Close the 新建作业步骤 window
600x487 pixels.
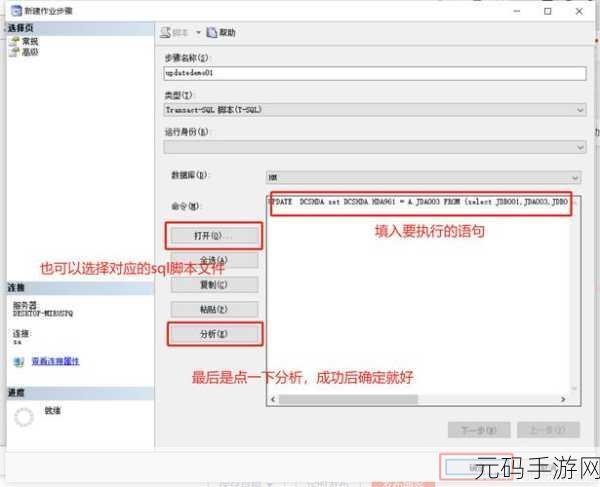(579, 11)
